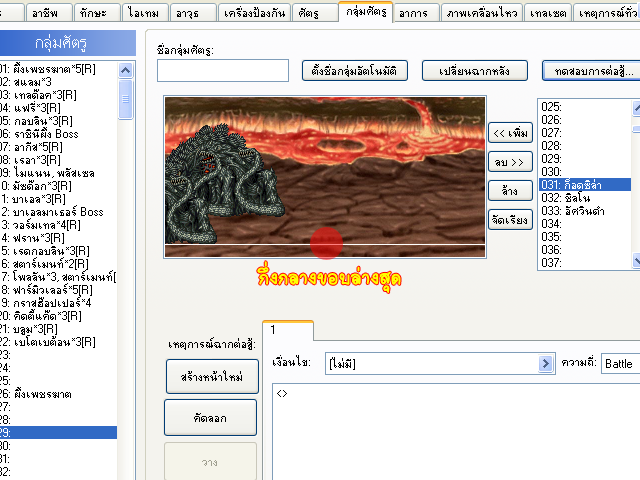This screenshot has height=480, width=640.
Task: Switch to the ภาพเคลื่อนไหว tab
Action: [x=482, y=13]
